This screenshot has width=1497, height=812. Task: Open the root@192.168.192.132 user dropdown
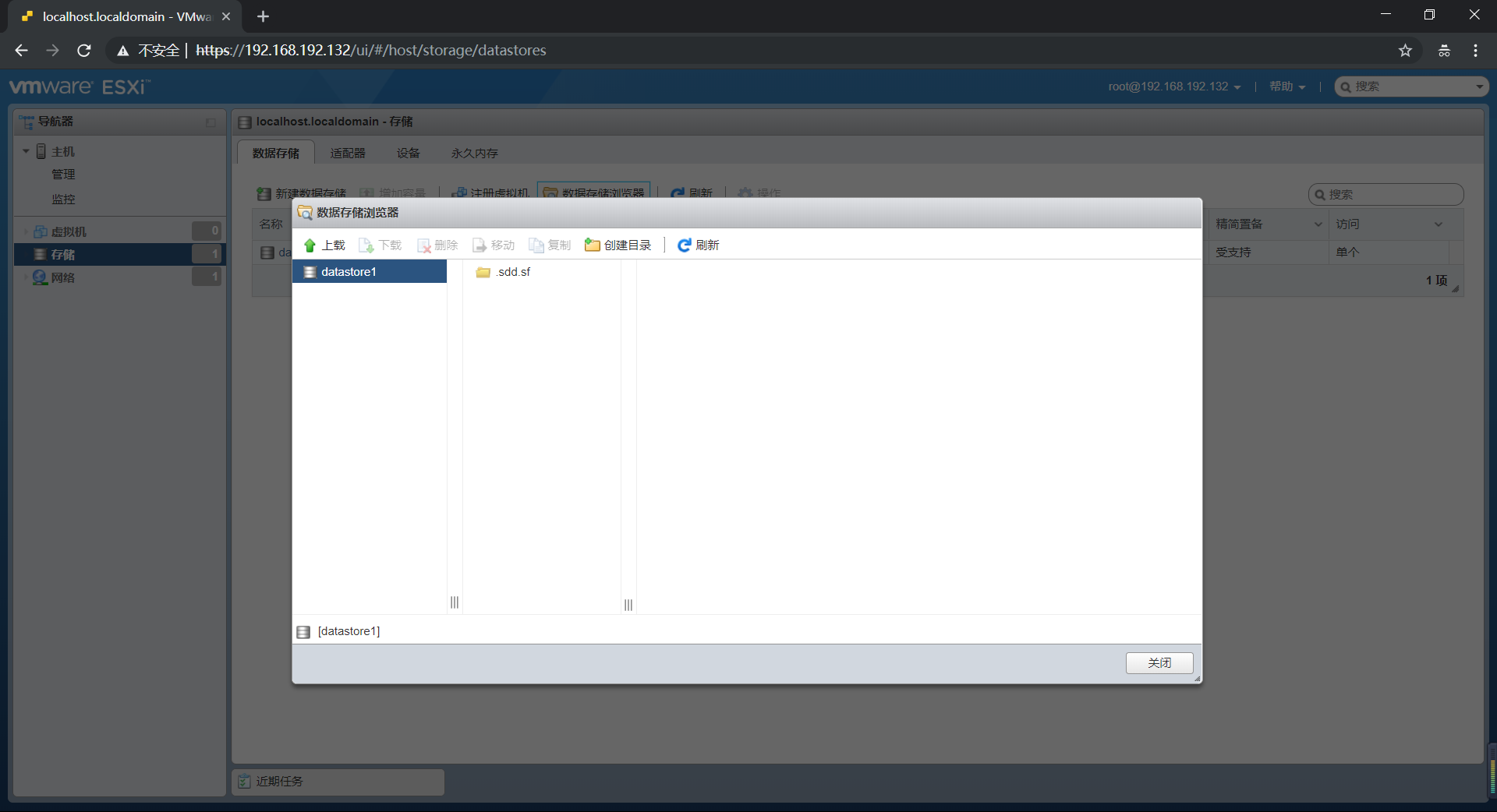pyautogui.click(x=1174, y=86)
